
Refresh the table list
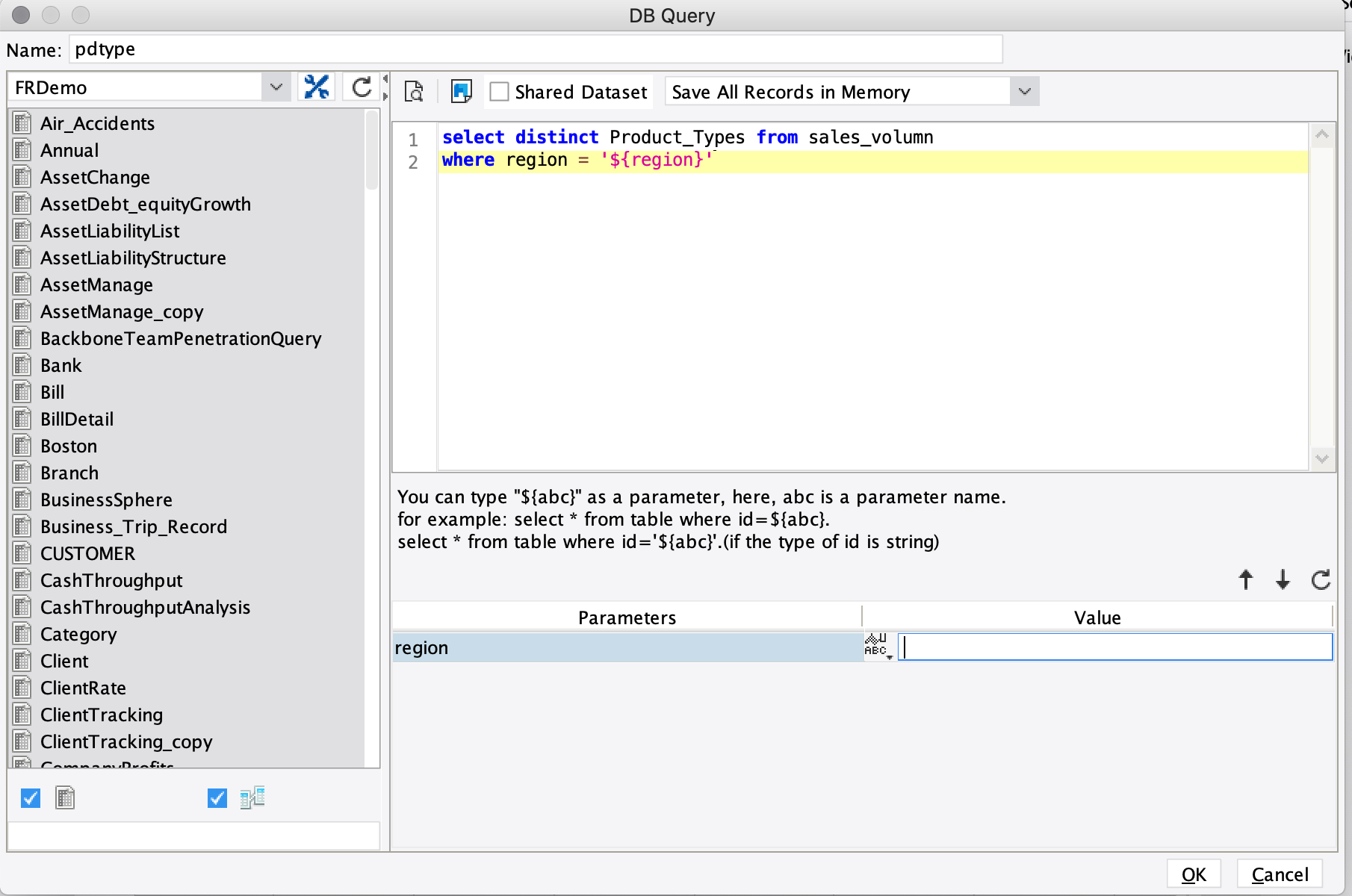pyautogui.click(x=362, y=87)
